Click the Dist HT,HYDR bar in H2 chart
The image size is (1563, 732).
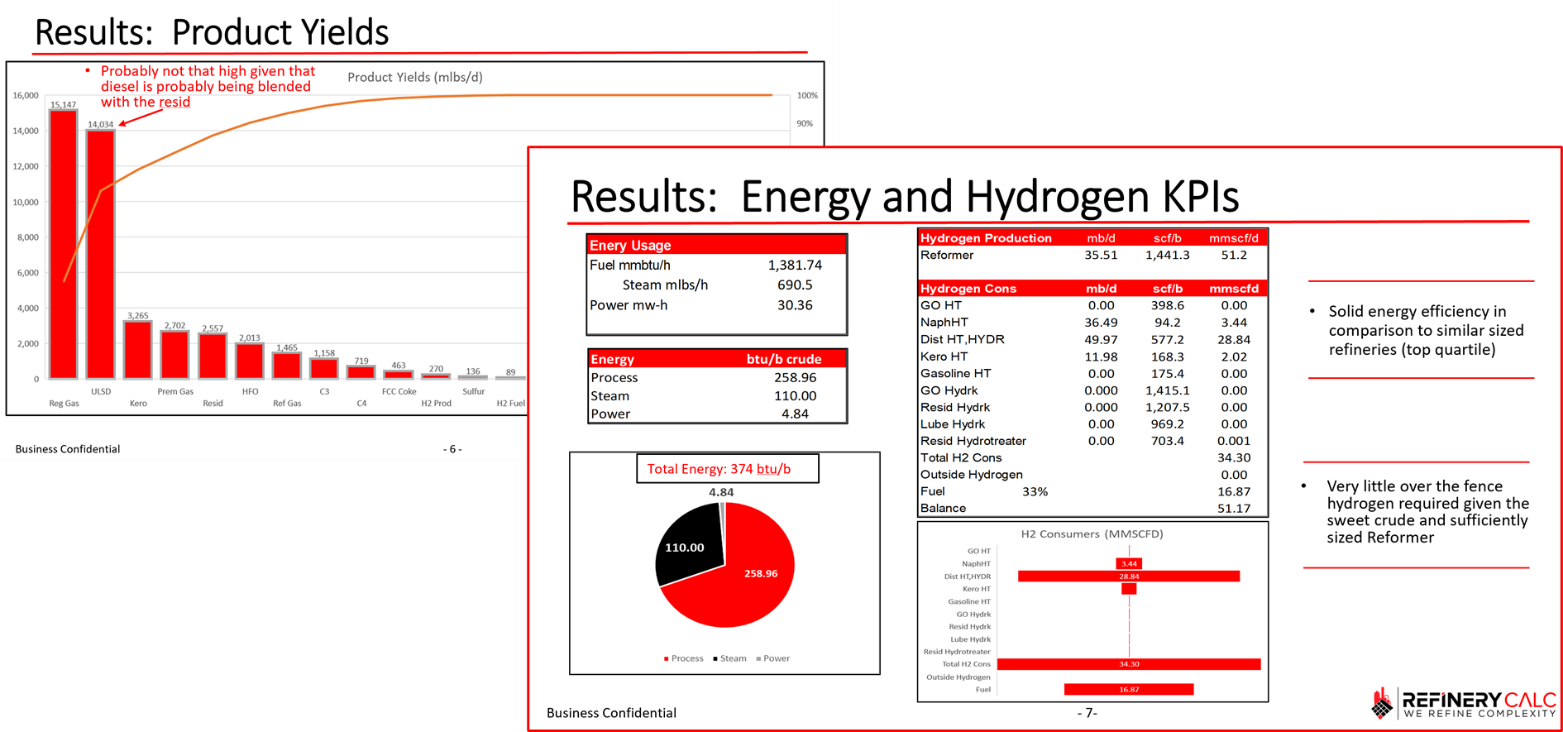point(1129,576)
